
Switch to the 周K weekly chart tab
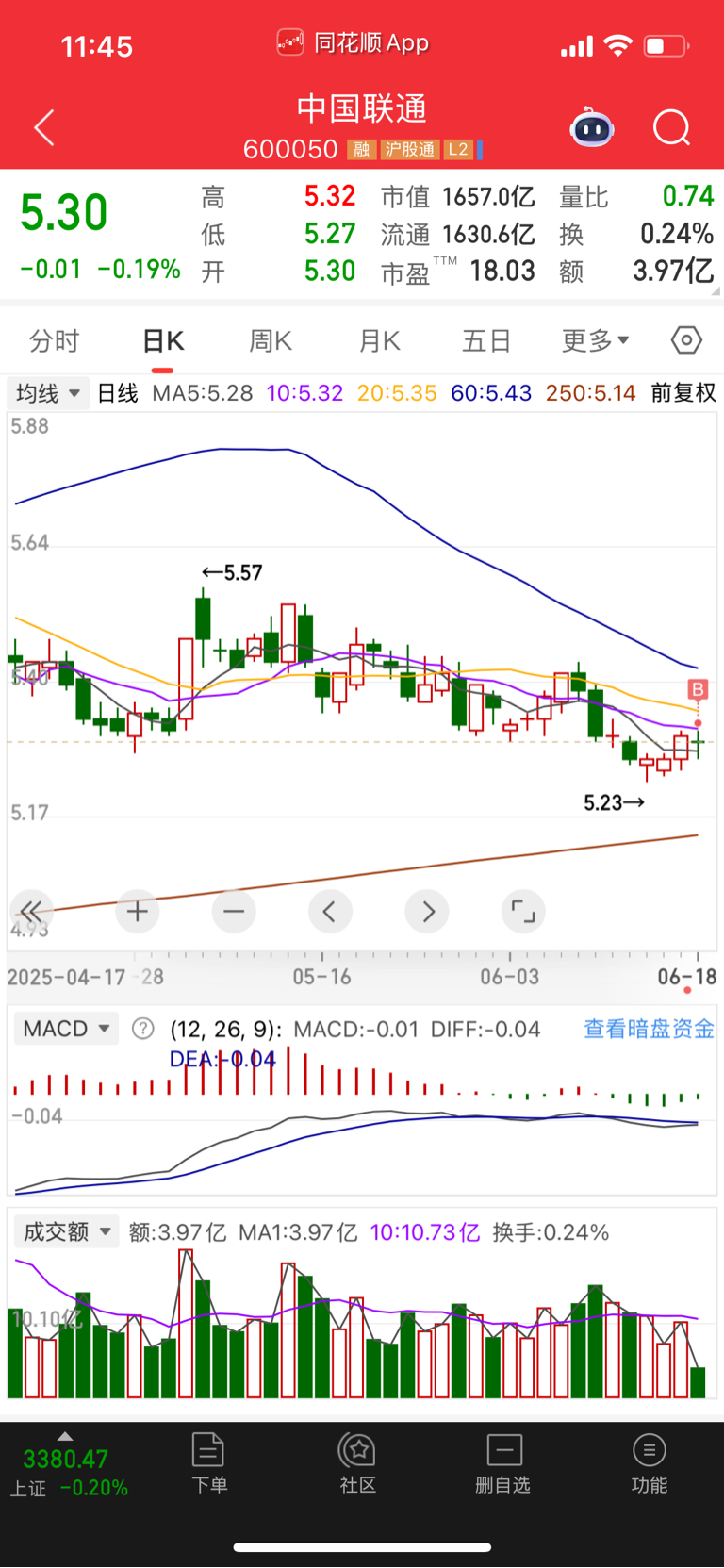[271, 340]
